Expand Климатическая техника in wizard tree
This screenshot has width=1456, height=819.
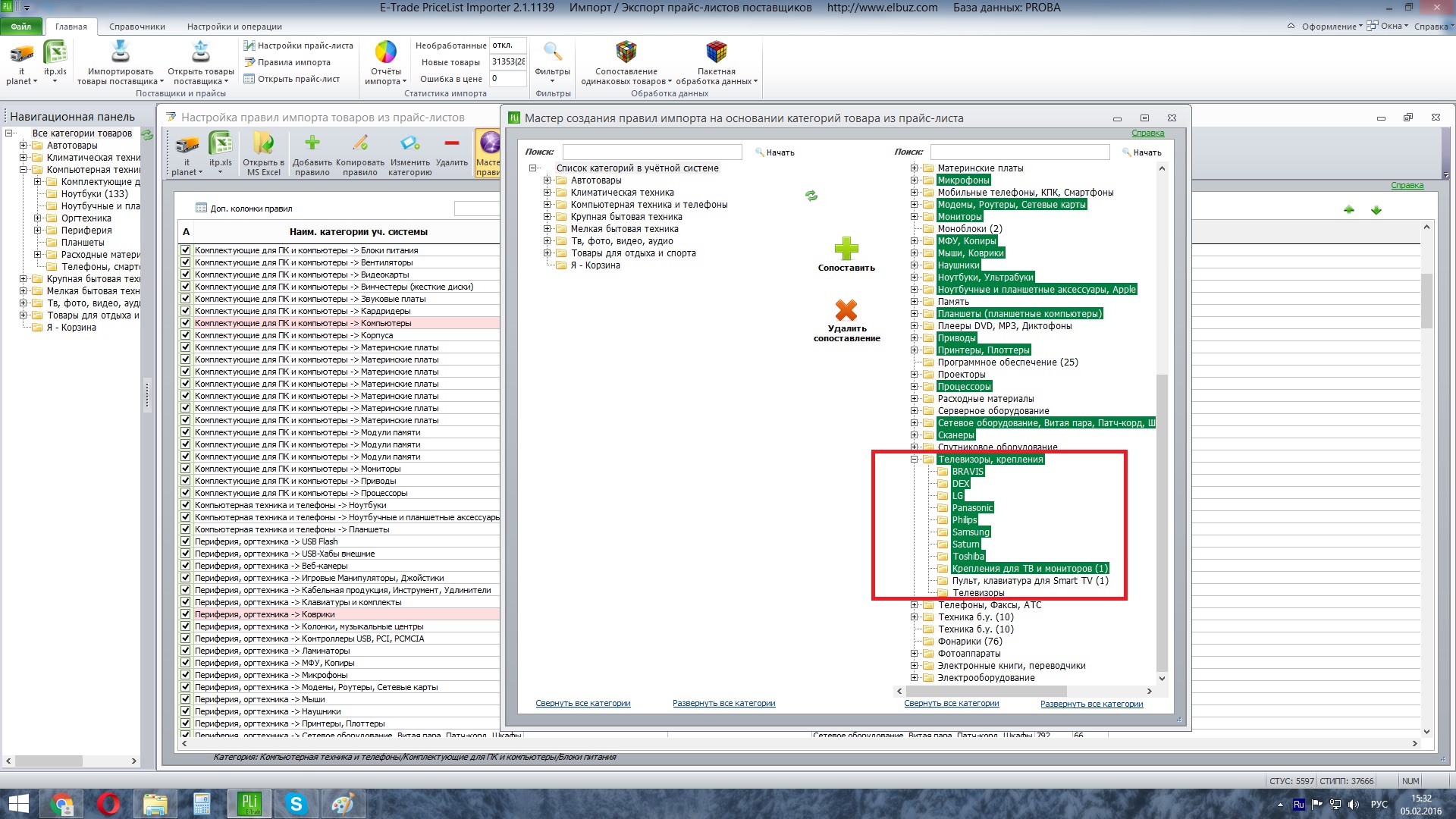[547, 193]
